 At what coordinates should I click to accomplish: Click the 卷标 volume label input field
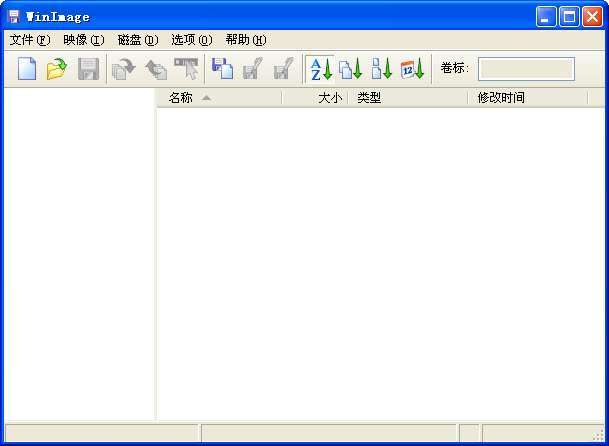coord(526,69)
